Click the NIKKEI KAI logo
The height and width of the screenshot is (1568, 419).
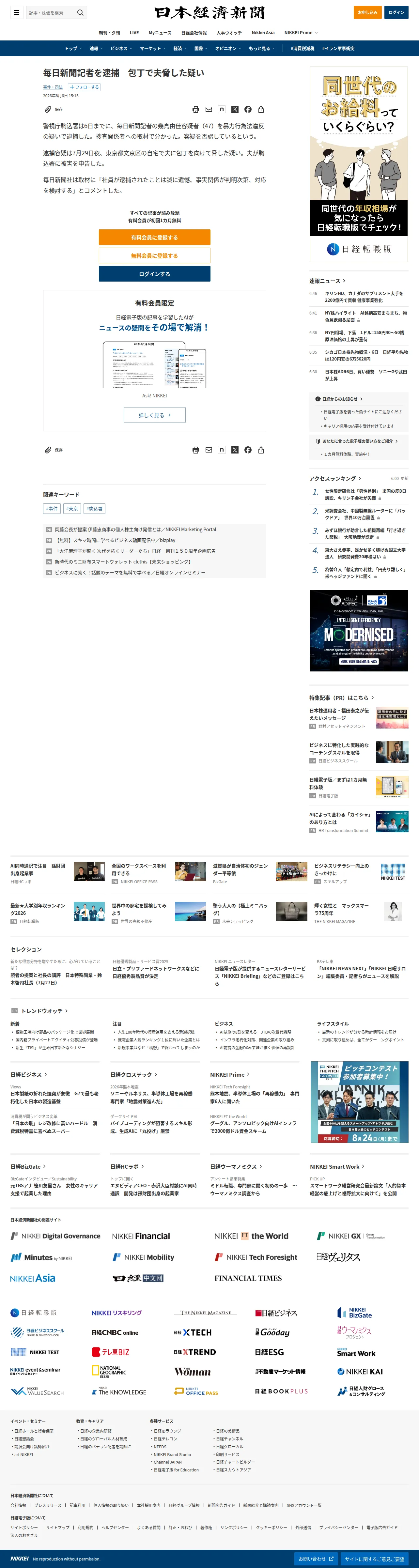coord(360,1371)
